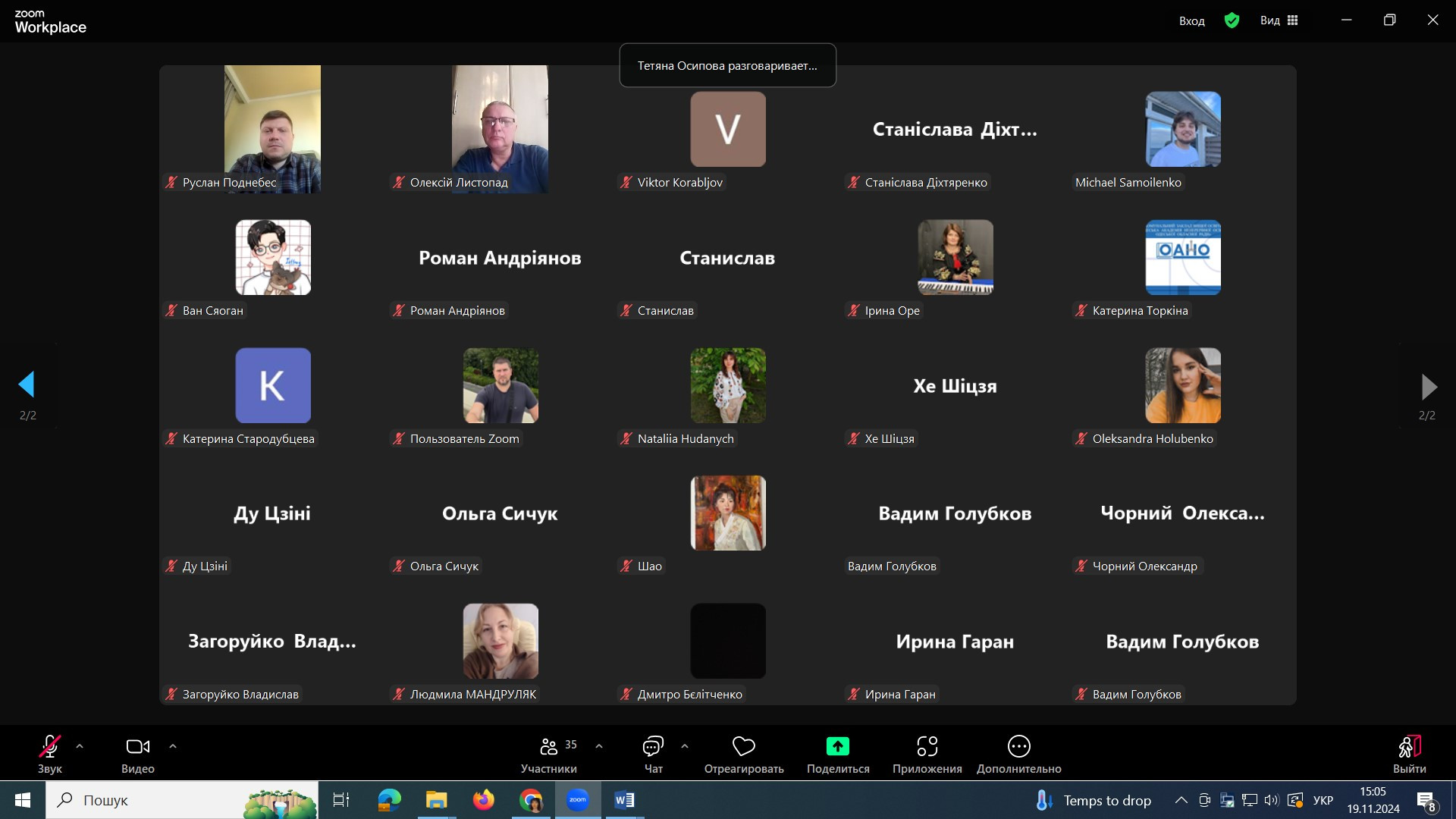Open Word from the Windows taskbar
1456x819 pixels.
624,800
